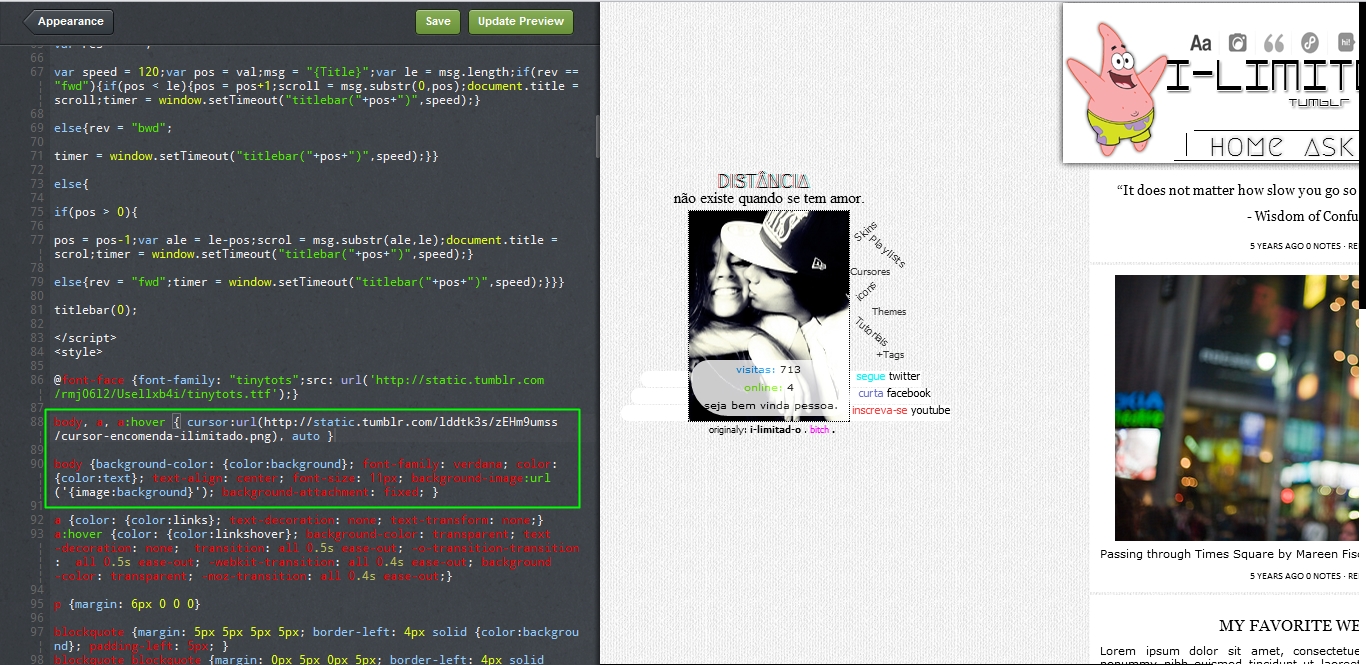This screenshot has height=665, width=1366.
Task: Select the Photo post camera icon
Action: click(x=1238, y=43)
